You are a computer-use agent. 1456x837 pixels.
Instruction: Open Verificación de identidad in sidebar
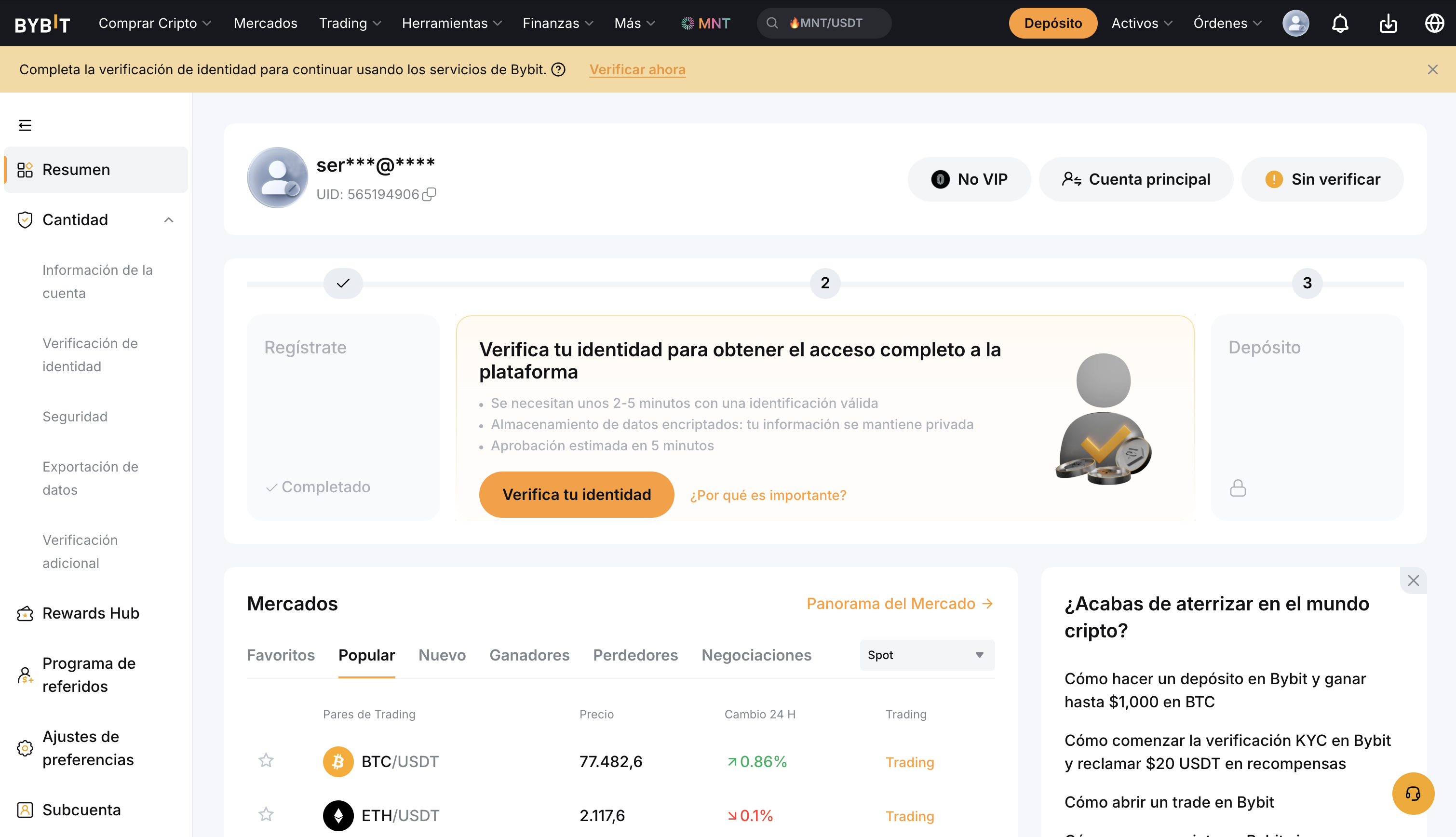coord(90,355)
